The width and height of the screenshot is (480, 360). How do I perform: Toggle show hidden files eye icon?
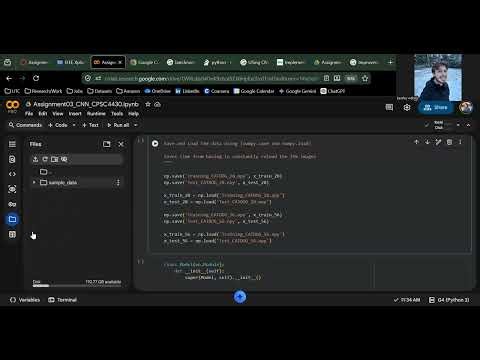pyautogui.click(x=64, y=159)
